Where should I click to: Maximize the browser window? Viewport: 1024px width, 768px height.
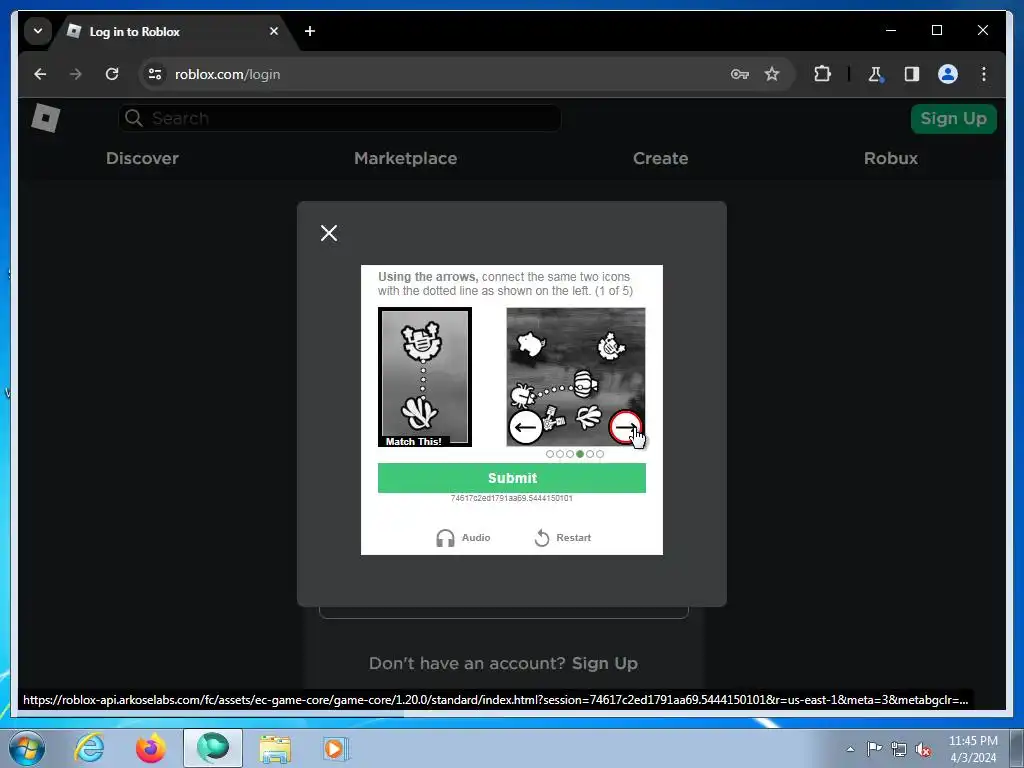tap(936, 30)
